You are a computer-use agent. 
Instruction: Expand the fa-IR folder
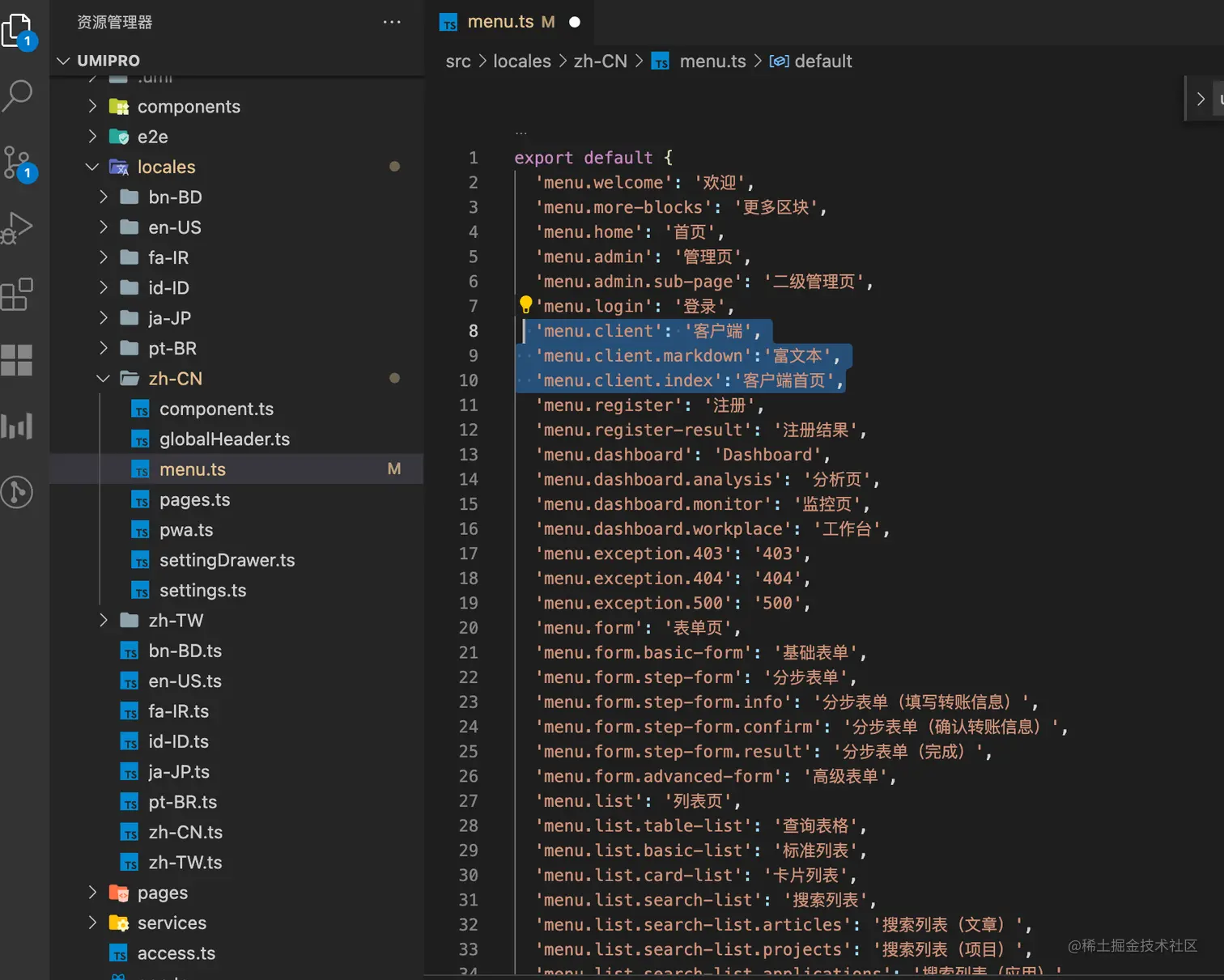(103, 257)
